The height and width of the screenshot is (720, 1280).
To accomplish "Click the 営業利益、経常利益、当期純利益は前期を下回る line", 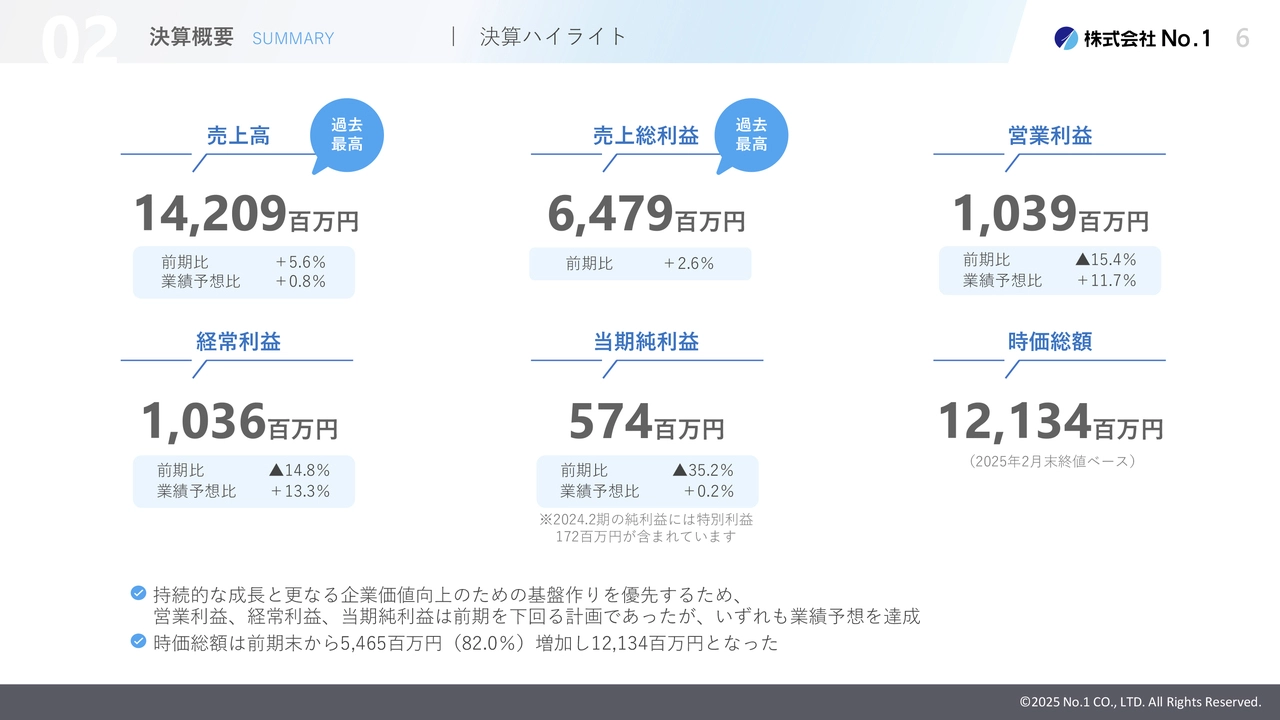I will [x=537, y=617].
